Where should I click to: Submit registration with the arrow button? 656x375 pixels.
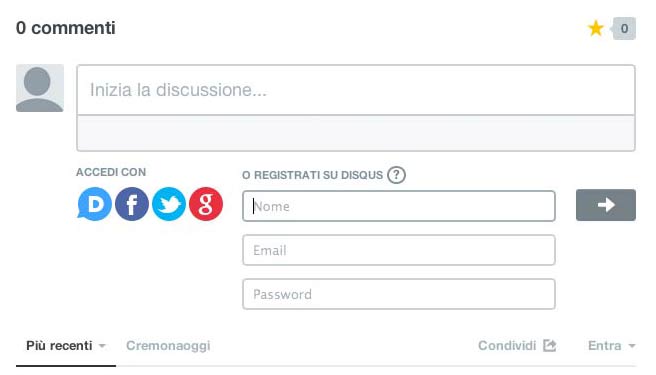(606, 205)
